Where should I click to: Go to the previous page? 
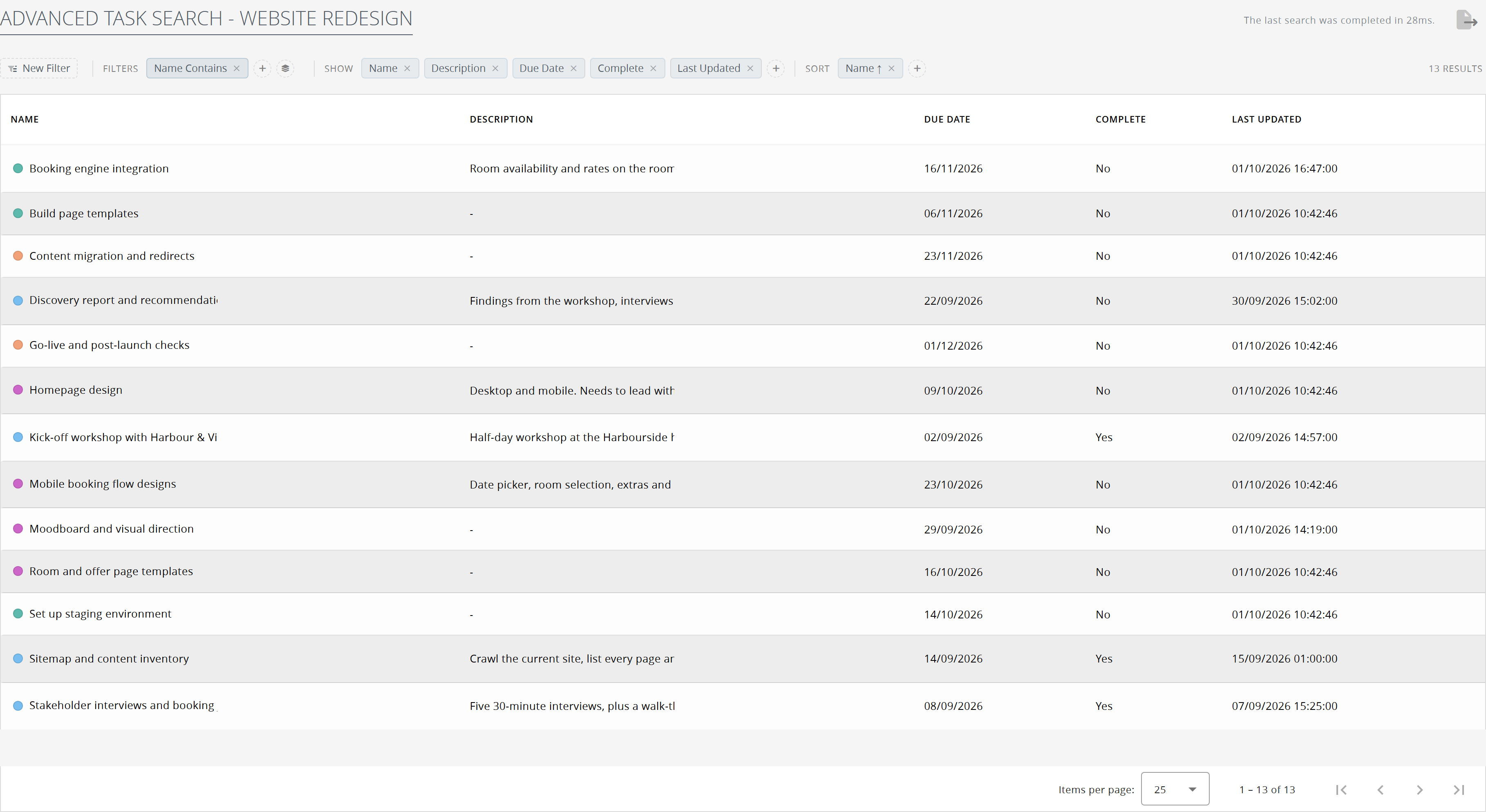coord(1381,790)
